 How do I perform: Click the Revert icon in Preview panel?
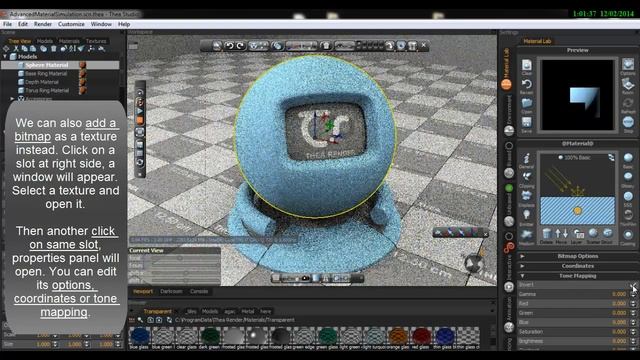pos(527,84)
